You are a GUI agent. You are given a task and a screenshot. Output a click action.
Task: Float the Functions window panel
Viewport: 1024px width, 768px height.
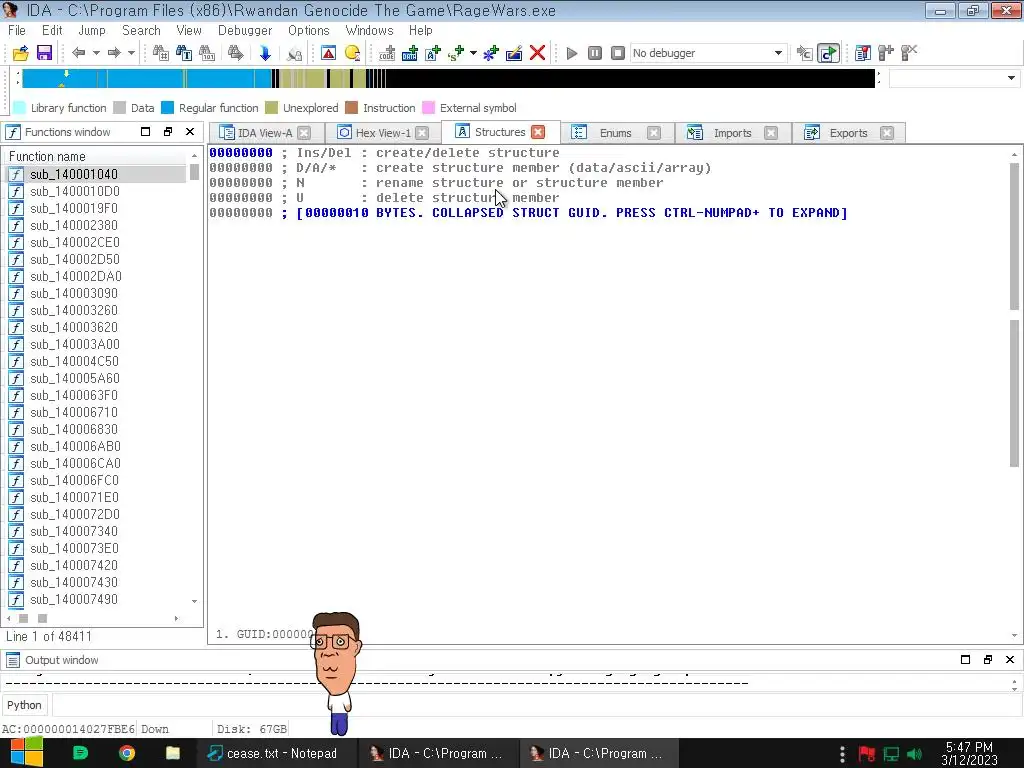coord(168,132)
